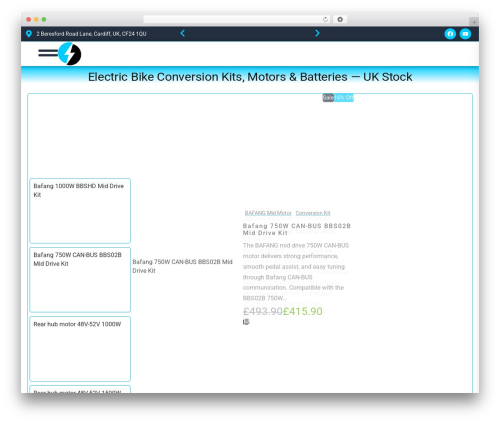Image resolution: width=500 pixels, height=423 pixels.
Task: Click the 16% Off badge
Action: [344, 98]
